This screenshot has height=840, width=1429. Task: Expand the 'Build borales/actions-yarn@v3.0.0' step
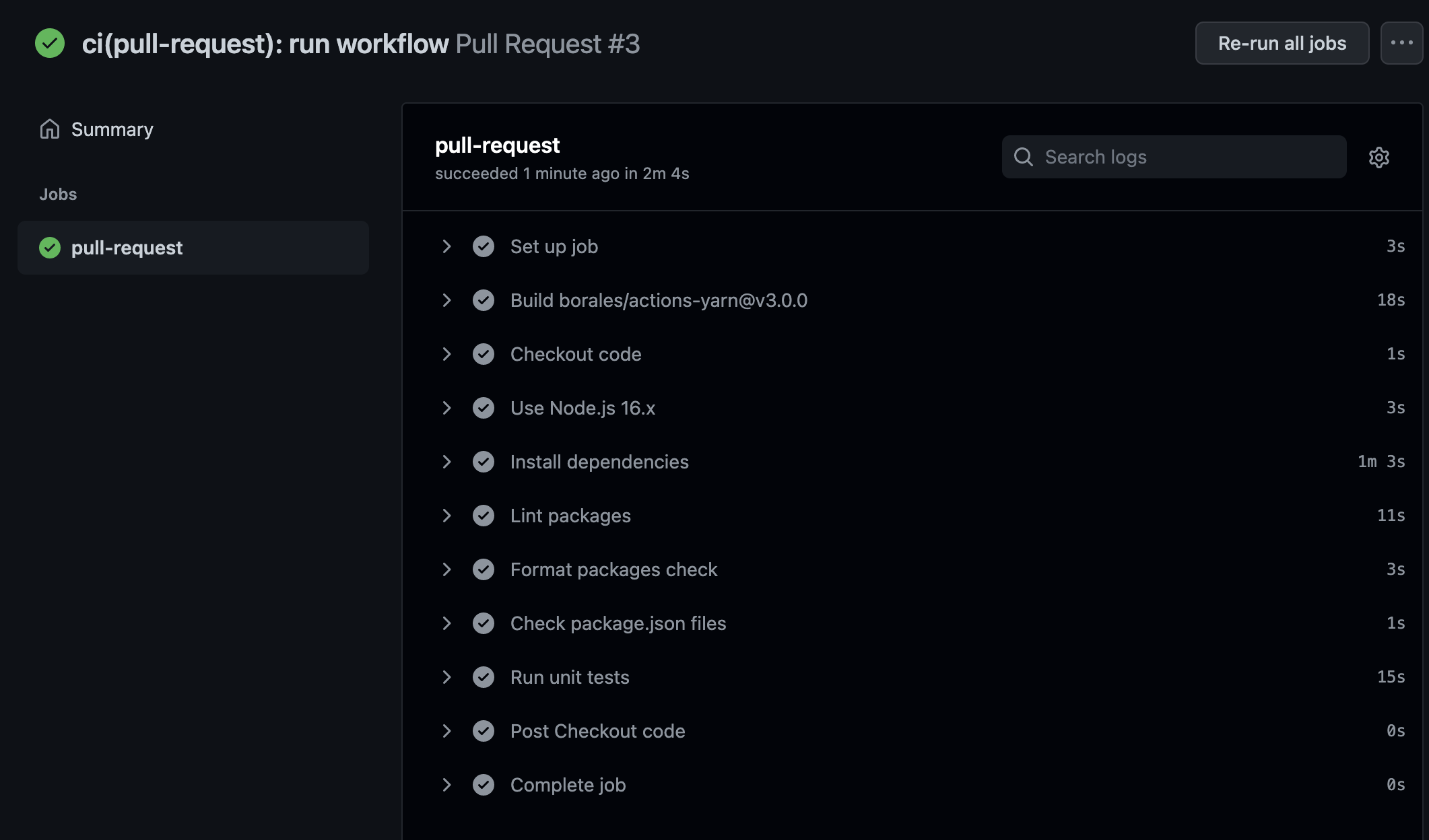click(x=448, y=298)
